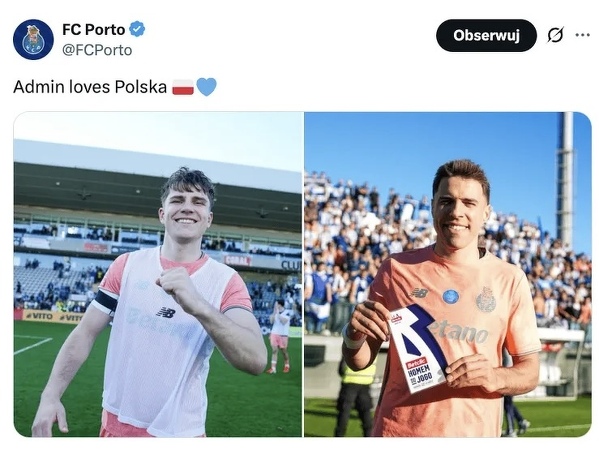Image resolution: width=599 pixels, height=451 pixels.
Task: Click the tweet text 'Admin loves Polska'
Action: (x=90, y=87)
